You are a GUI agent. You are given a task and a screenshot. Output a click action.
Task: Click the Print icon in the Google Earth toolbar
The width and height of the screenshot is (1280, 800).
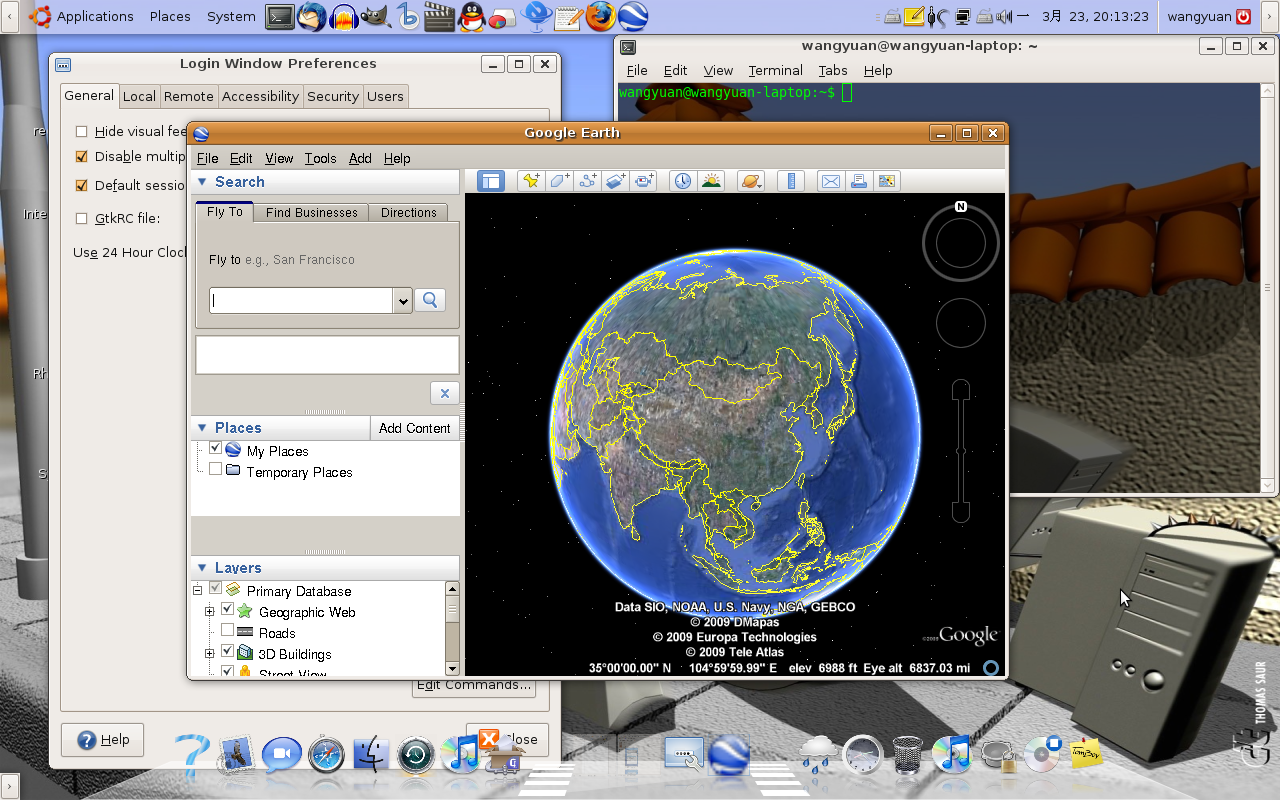coord(858,181)
